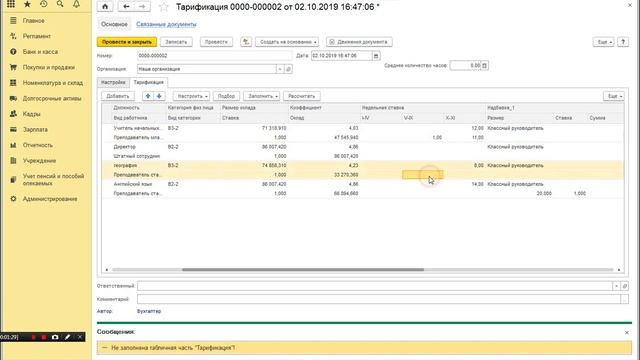Viewport: 640px width, 360px height.
Task: Navigate forward with the right arrow
Action: pos(142,7)
